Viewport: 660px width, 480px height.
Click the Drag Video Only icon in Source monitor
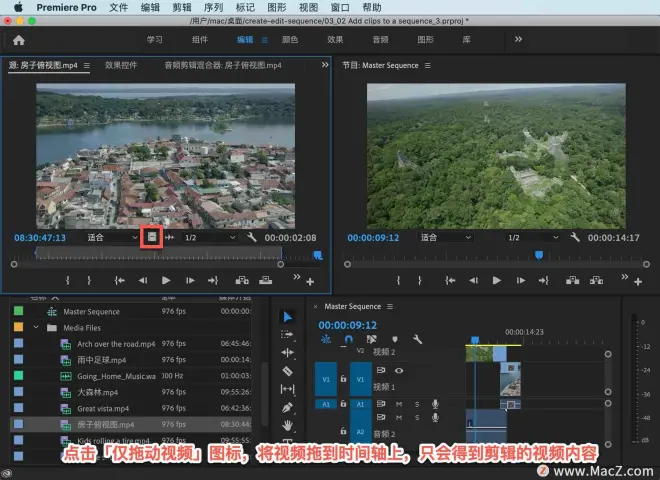pos(152,237)
